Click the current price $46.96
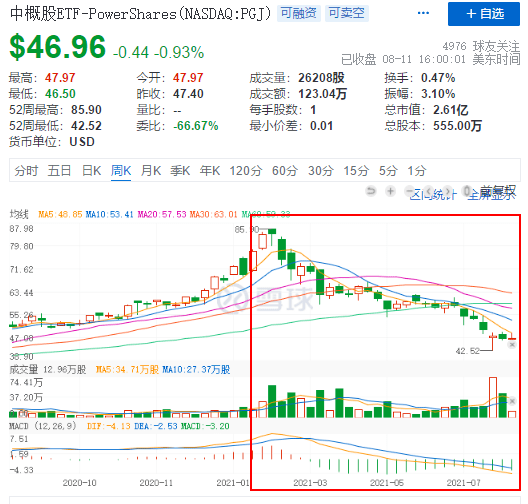The image size is (528, 504). point(58,47)
